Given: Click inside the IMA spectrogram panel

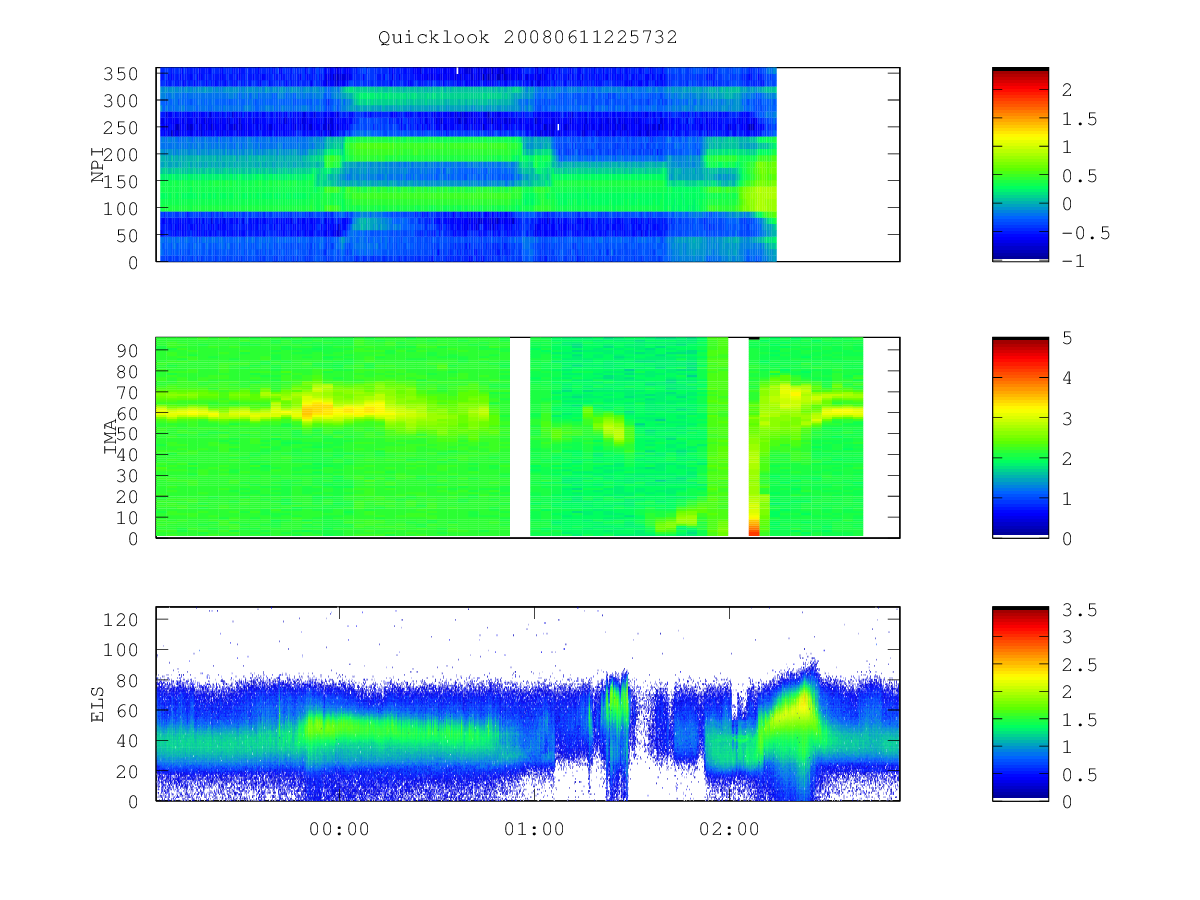Looking at the screenshot, I should pos(528,438).
